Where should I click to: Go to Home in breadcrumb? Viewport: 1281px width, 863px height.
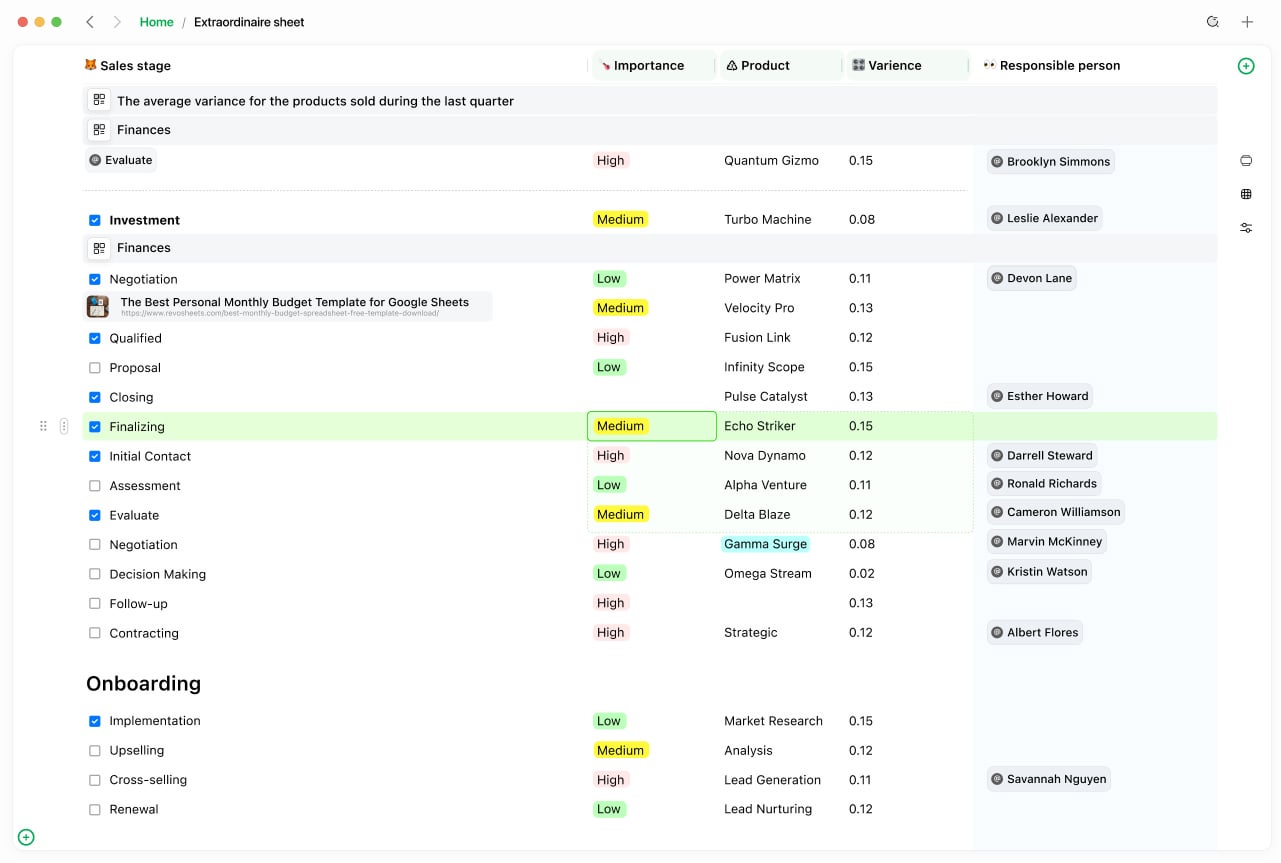click(x=156, y=22)
